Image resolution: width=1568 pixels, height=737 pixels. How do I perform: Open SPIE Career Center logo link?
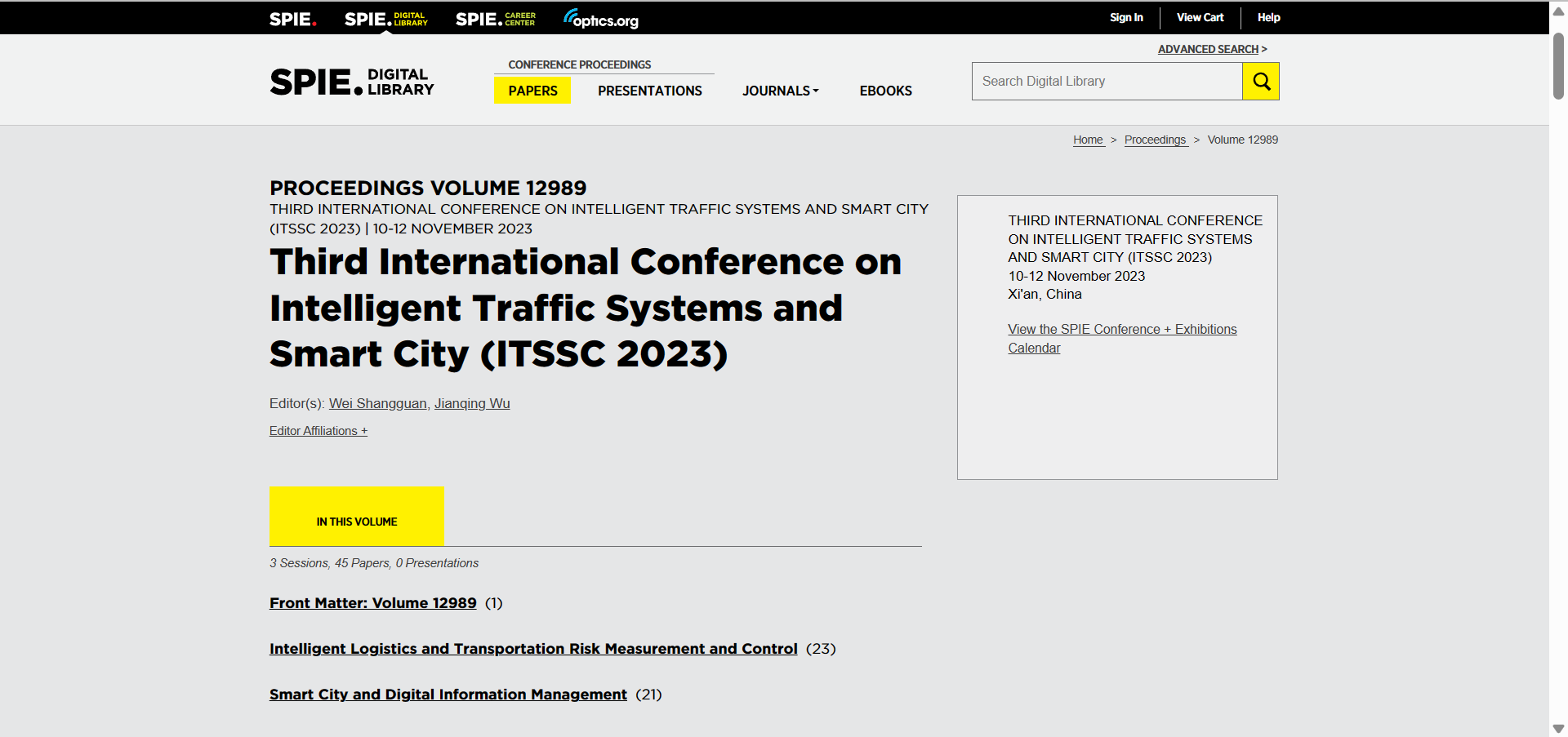click(496, 19)
